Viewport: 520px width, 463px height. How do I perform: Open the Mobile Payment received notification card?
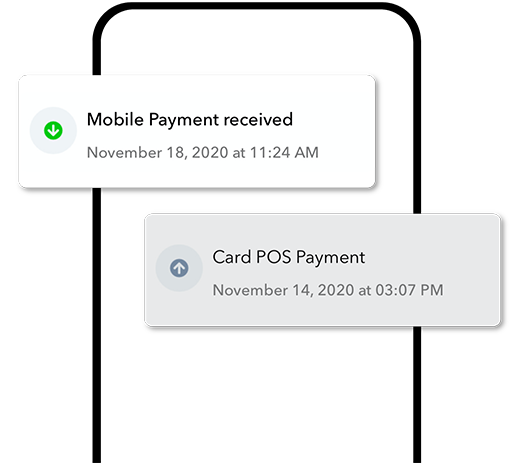coord(197,131)
